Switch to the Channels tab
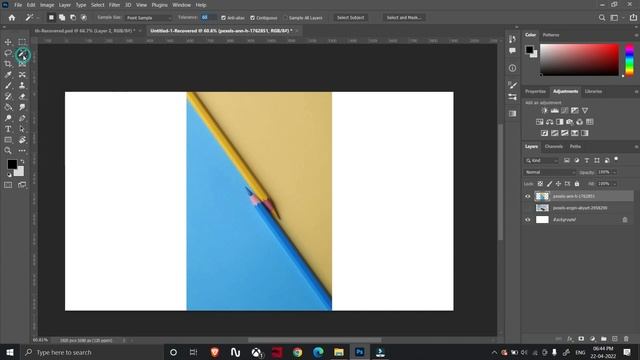640x360 pixels. (x=553, y=147)
